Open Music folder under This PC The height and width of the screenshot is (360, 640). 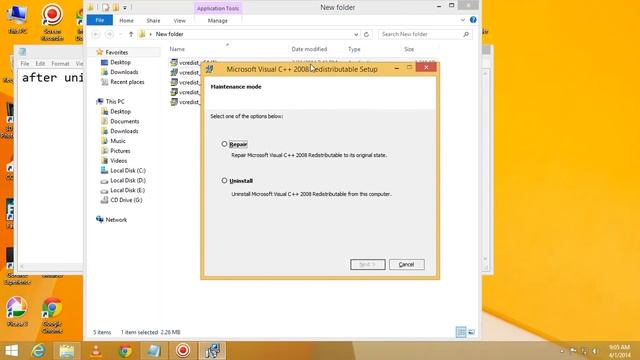coord(118,141)
